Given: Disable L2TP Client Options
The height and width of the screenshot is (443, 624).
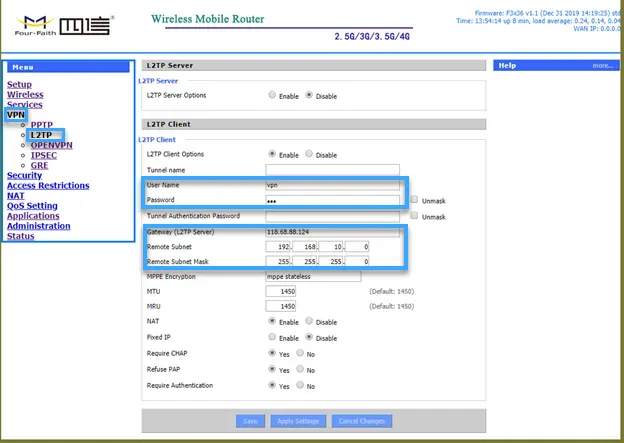Looking at the screenshot, I should tap(309, 155).
